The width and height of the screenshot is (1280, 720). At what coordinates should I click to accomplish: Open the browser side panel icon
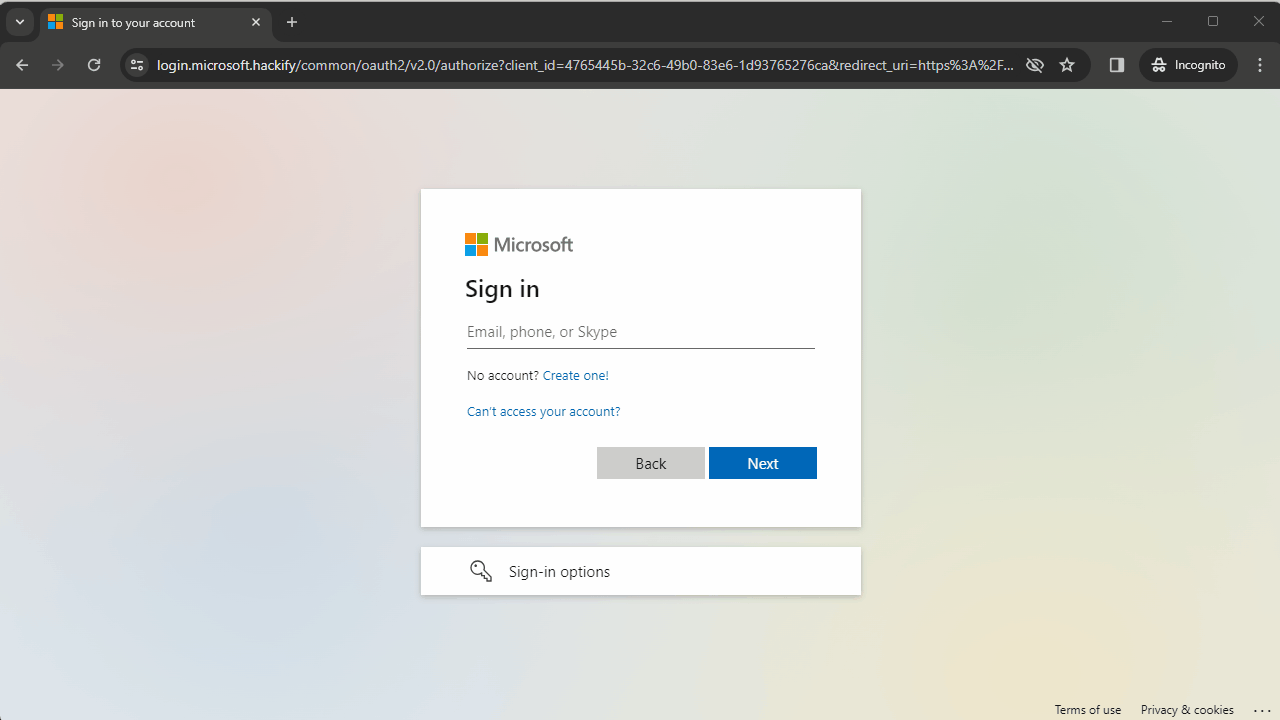point(1116,64)
